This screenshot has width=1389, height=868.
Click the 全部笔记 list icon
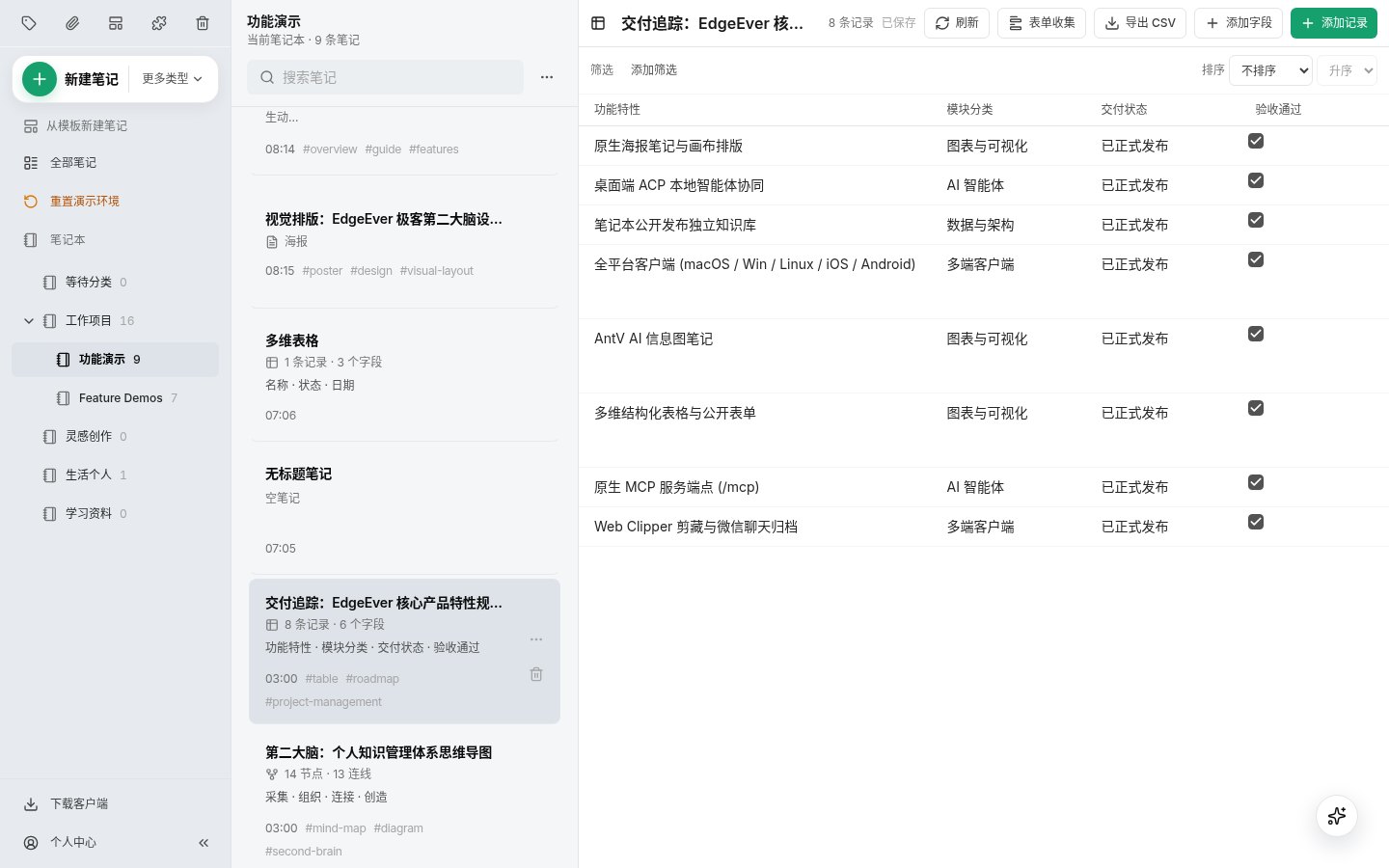pyautogui.click(x=31, y=163)
